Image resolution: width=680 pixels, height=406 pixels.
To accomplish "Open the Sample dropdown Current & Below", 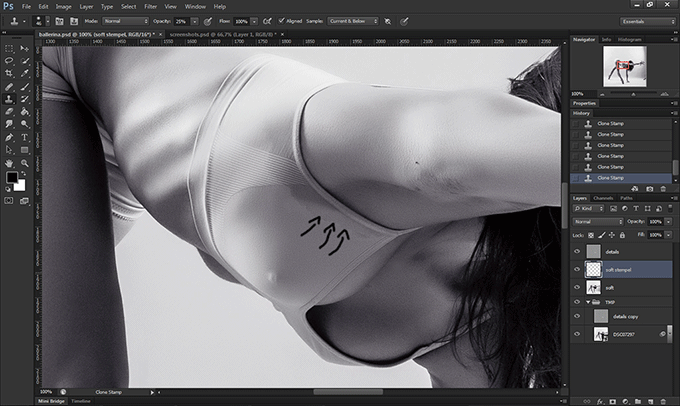I will [353, 21].
